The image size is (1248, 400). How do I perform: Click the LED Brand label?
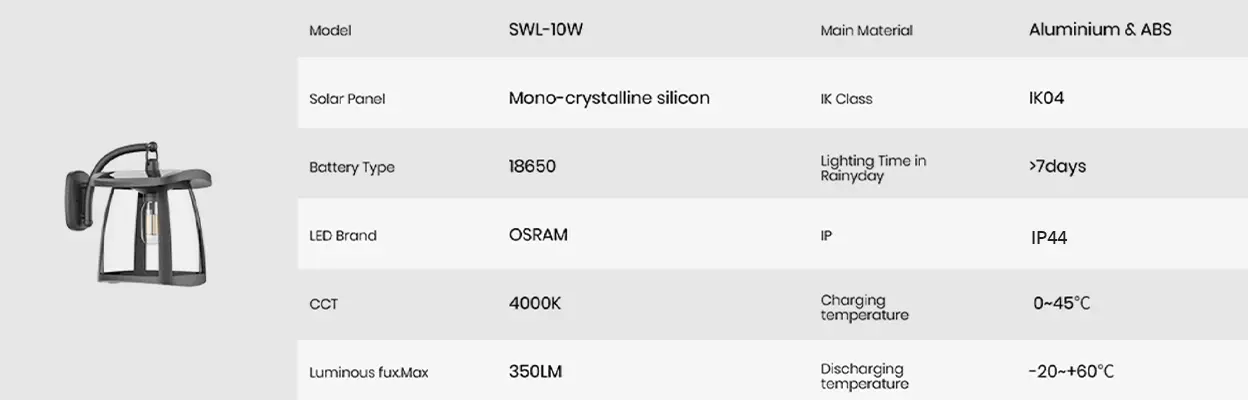coord(343,236)
